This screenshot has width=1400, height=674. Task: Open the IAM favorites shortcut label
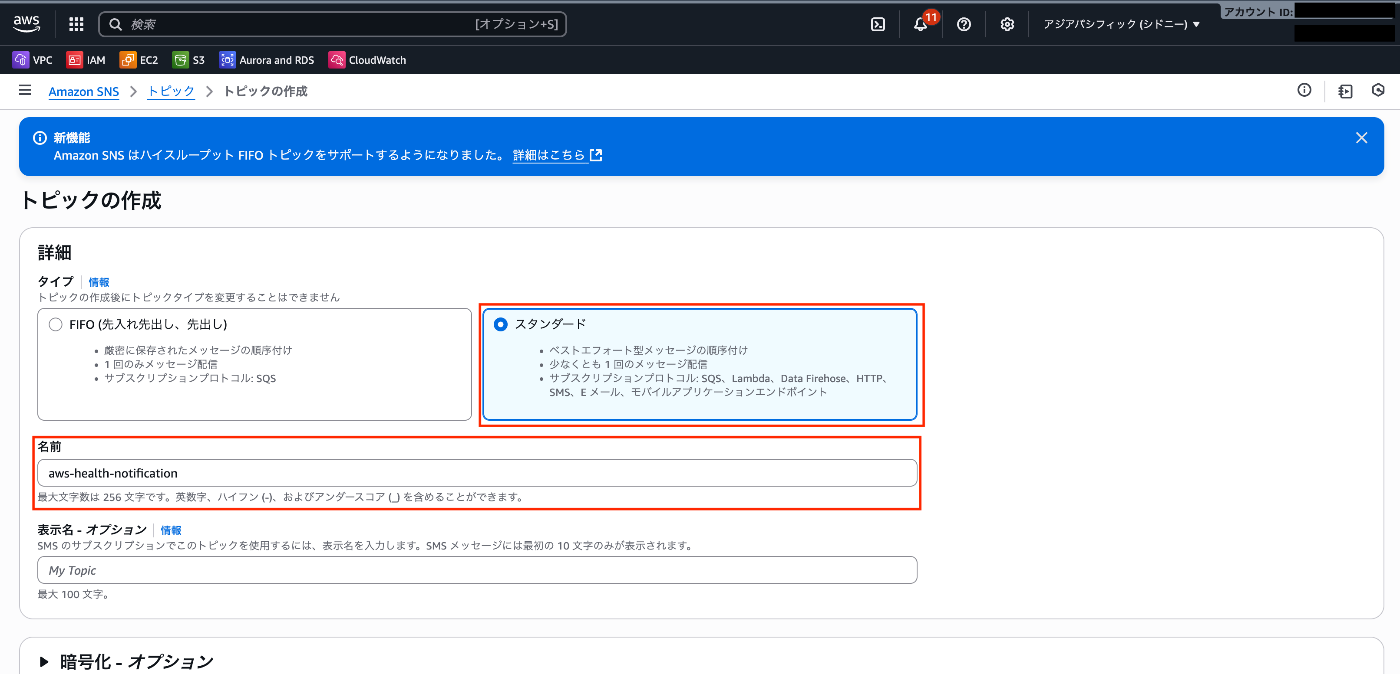[x=96, y=60]
